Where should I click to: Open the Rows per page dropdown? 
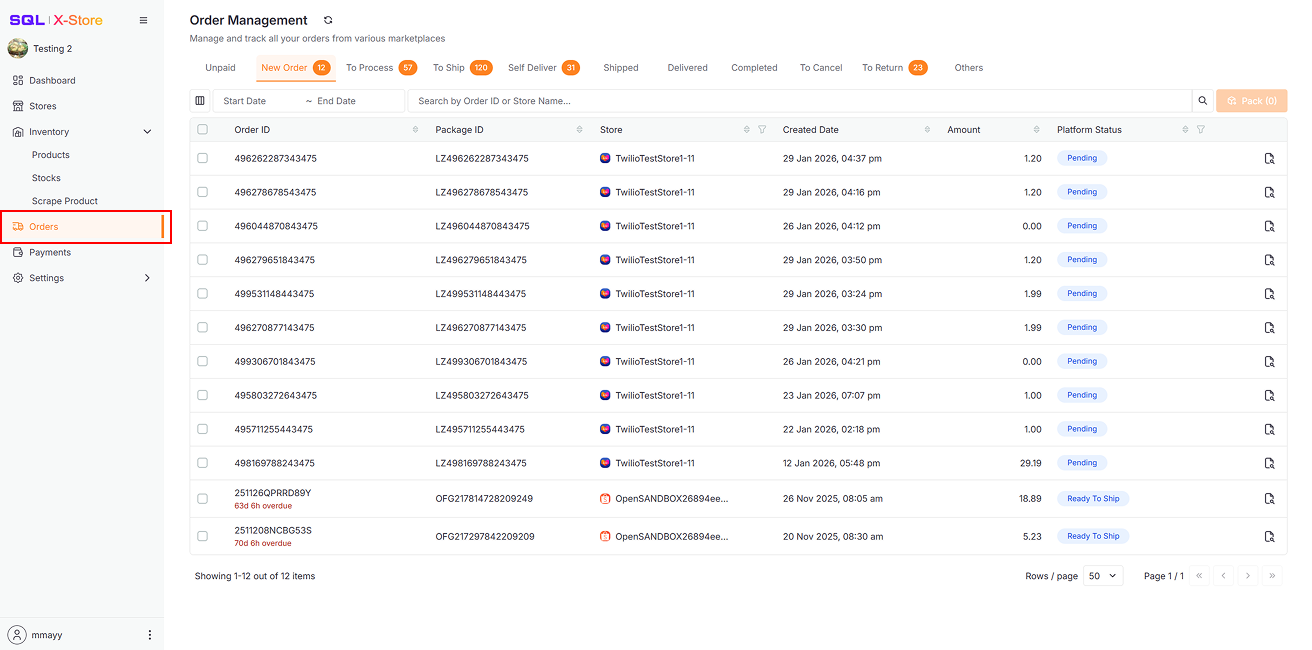(1103, 575)
